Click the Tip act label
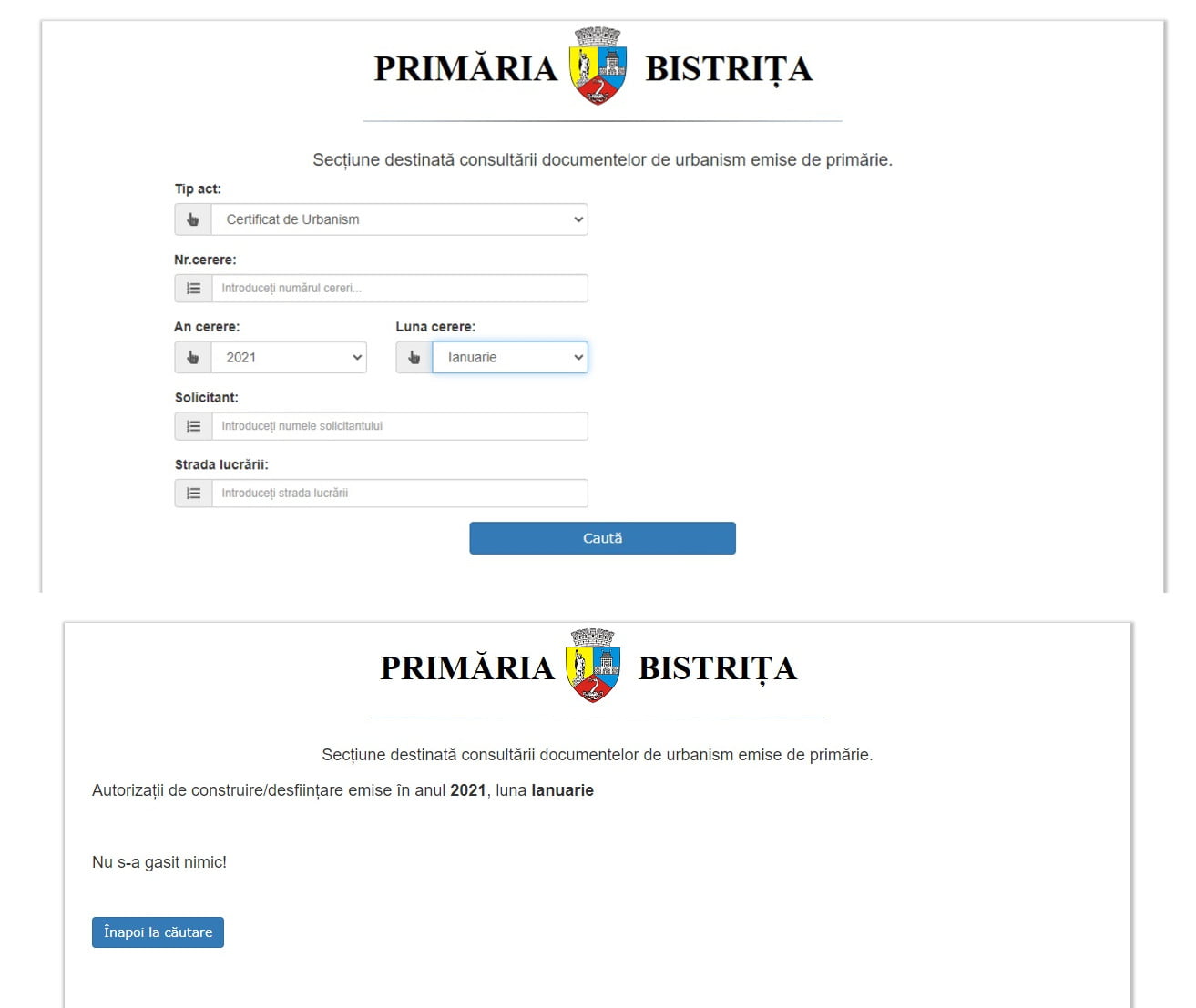Viewport: 1196px width, 1008px height. point(198,188)
